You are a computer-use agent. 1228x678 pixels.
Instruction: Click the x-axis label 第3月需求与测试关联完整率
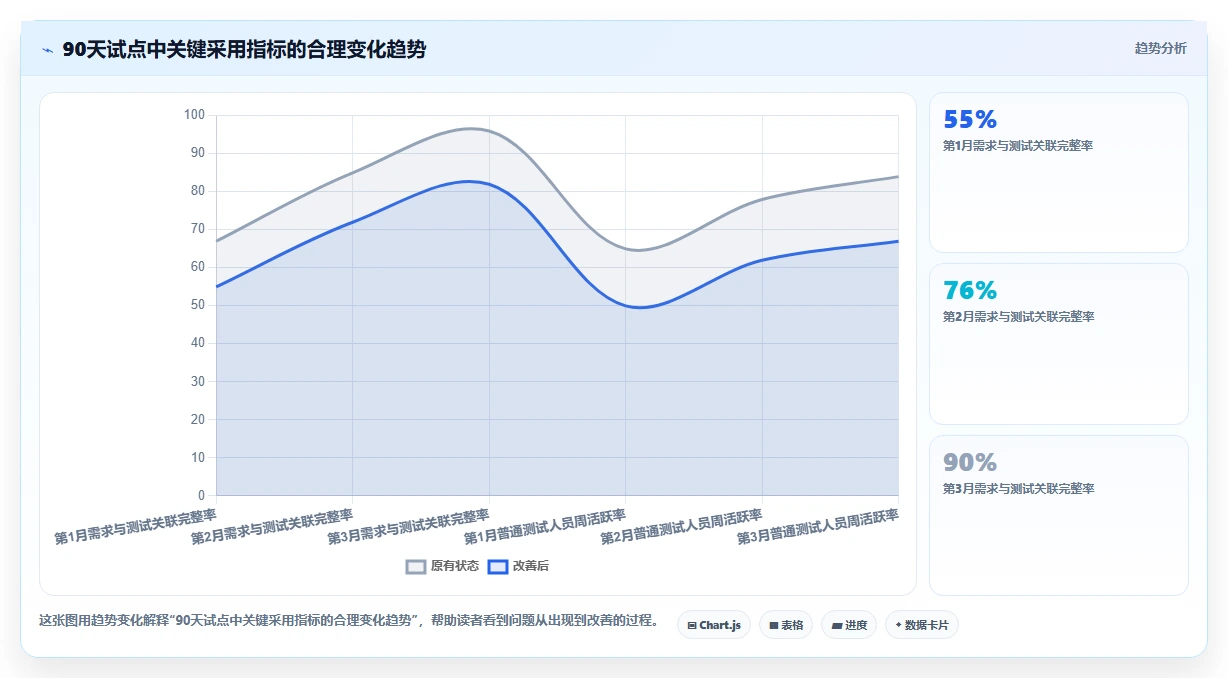pos(408,527)
